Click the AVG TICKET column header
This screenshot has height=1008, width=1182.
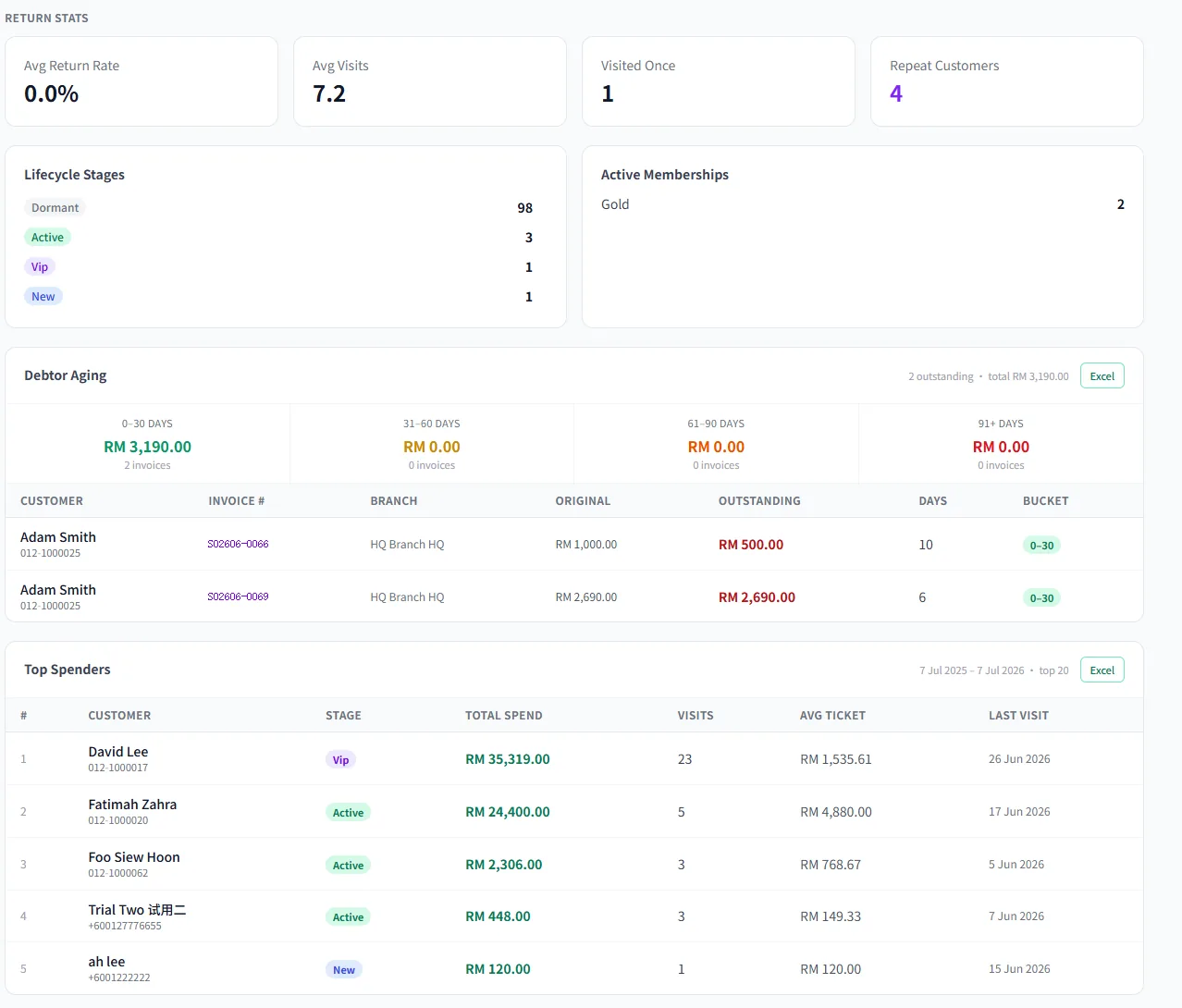832,716
